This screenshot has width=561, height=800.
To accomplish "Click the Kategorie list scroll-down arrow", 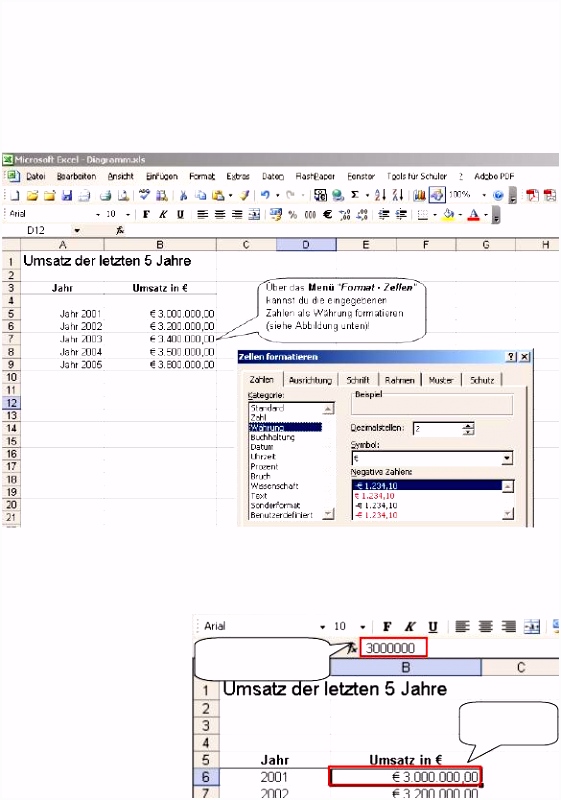I will (329, 514).
